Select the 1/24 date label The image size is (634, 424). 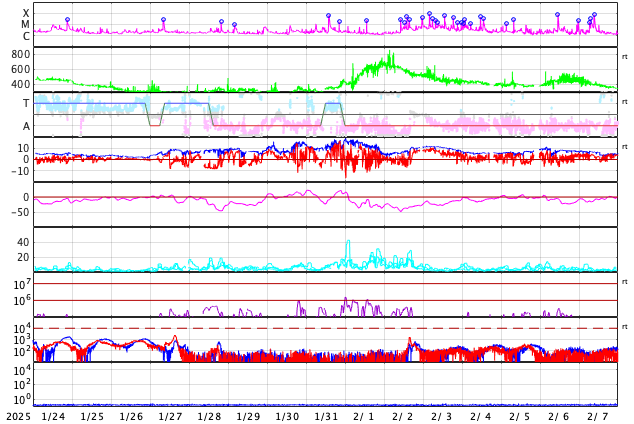(x=53, y=416)
